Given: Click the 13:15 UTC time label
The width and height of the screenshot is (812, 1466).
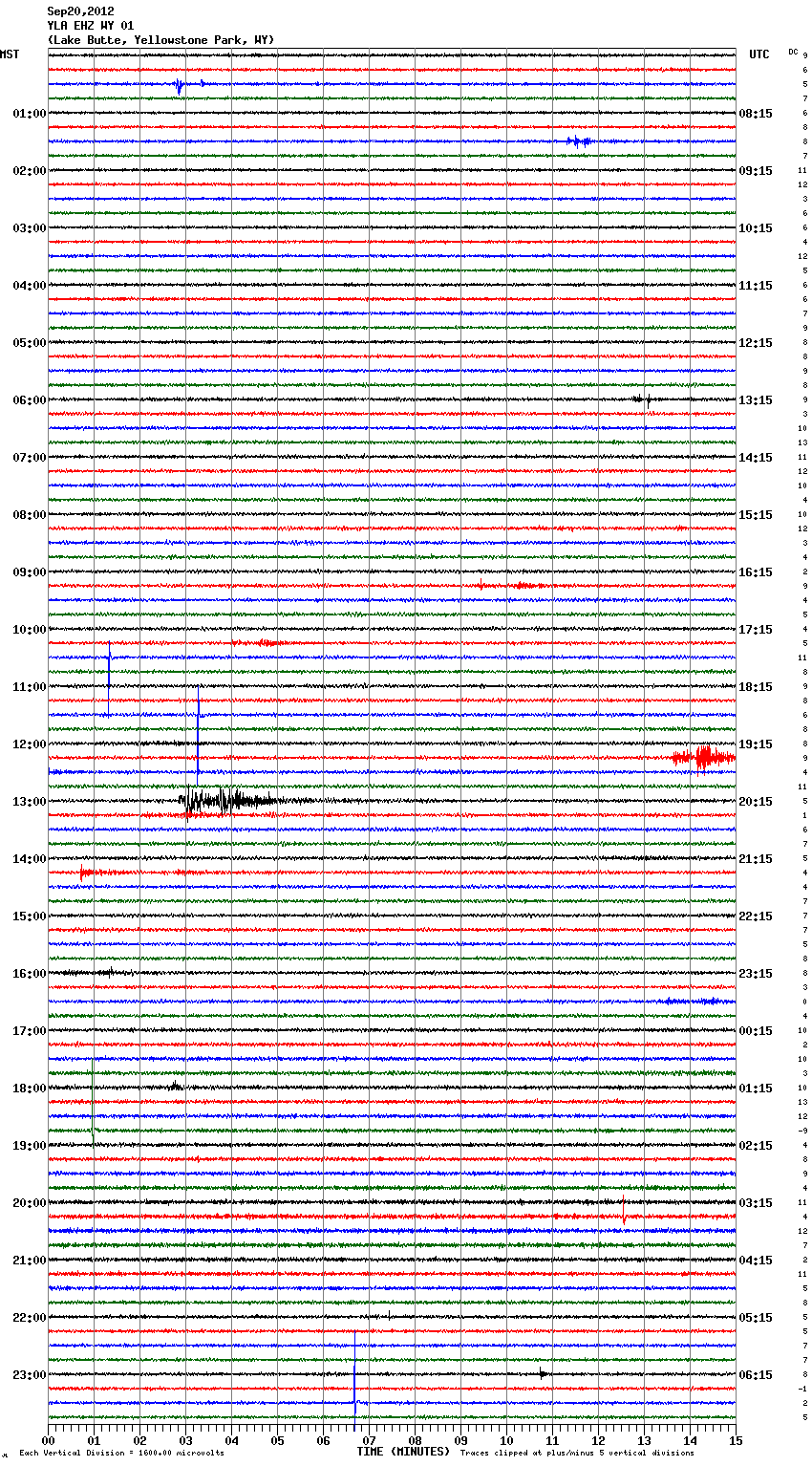Looking at the screenshot, I should pos(756,400).
